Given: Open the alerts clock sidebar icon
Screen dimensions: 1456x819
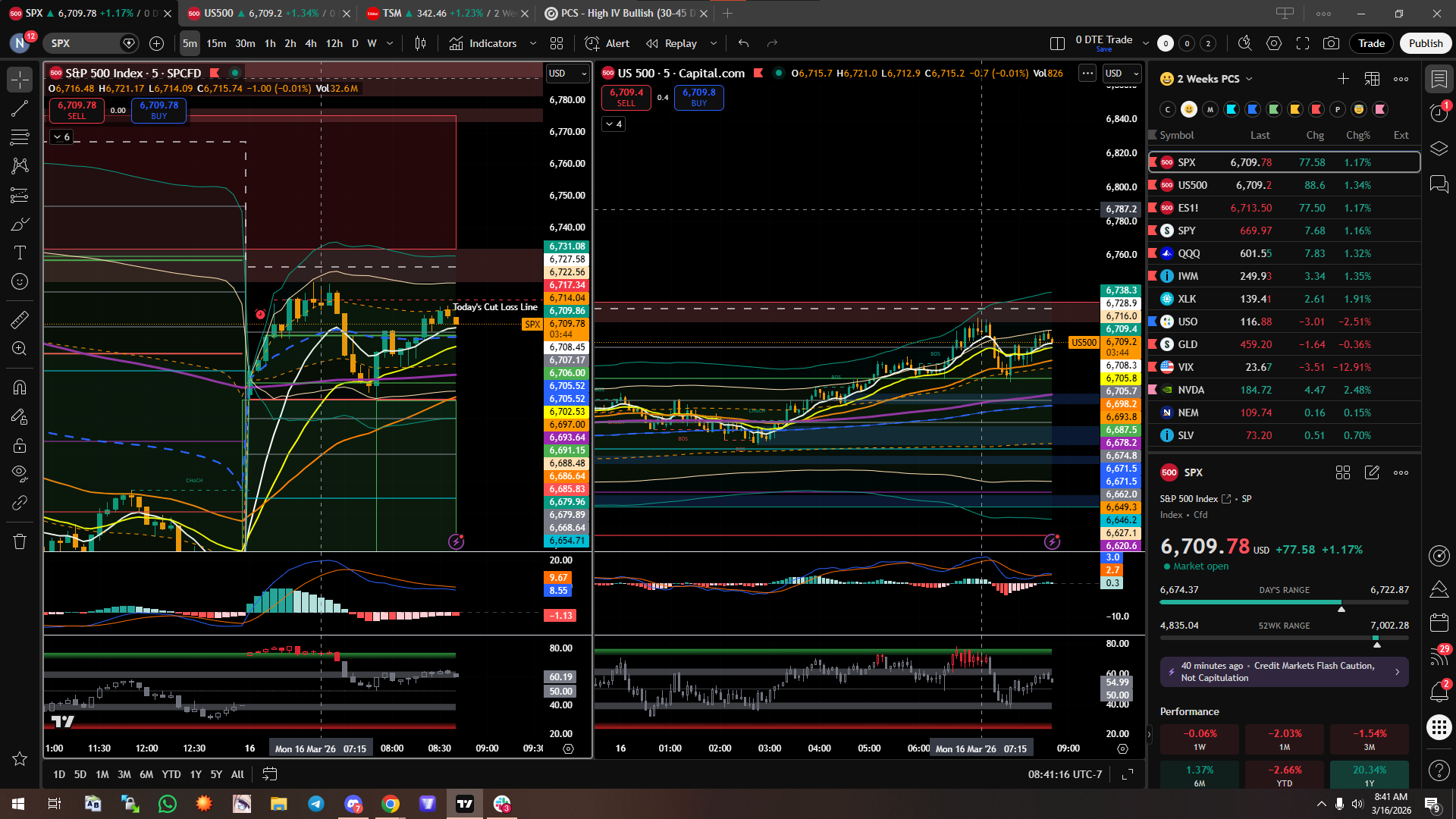Looking at the screenshot, I should (x=1439, y=113).
